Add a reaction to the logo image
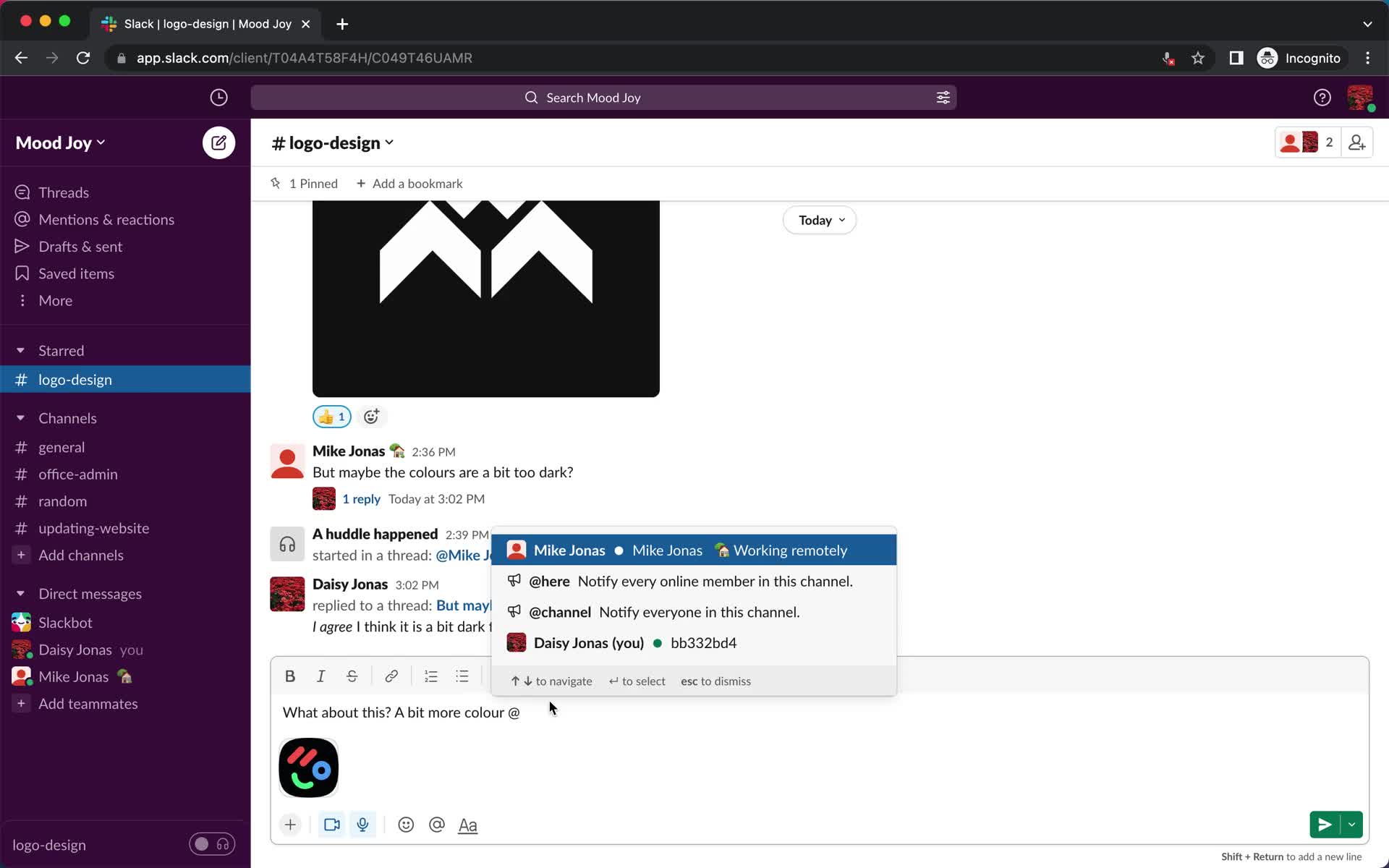 click(x=372, y=417)
